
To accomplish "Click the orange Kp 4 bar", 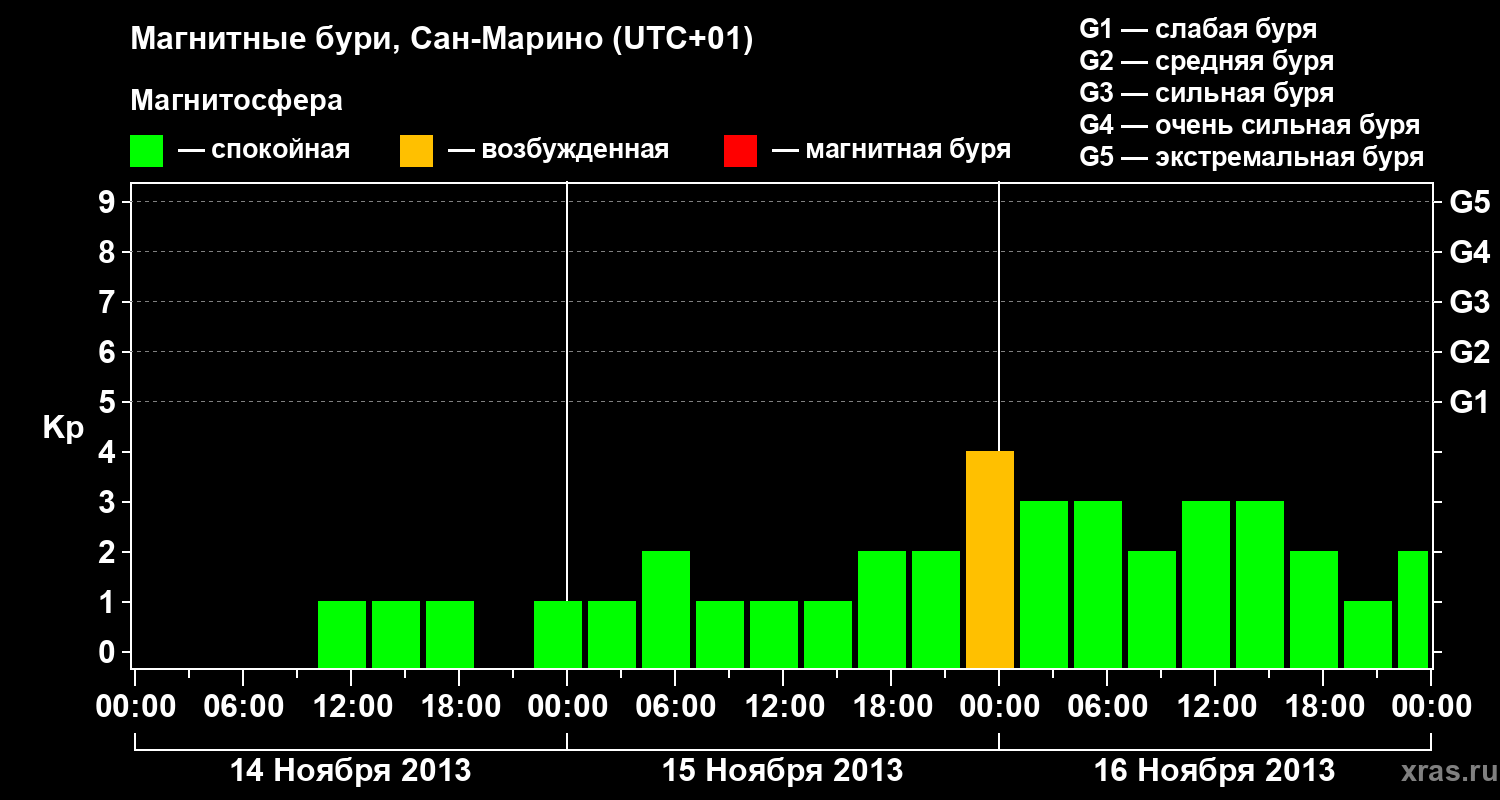I will 990,559.
